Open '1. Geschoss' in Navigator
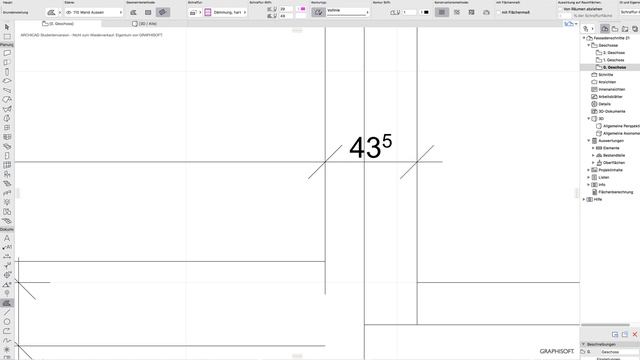This screenshot has height=360, width=640. click(x=614, y=60)
